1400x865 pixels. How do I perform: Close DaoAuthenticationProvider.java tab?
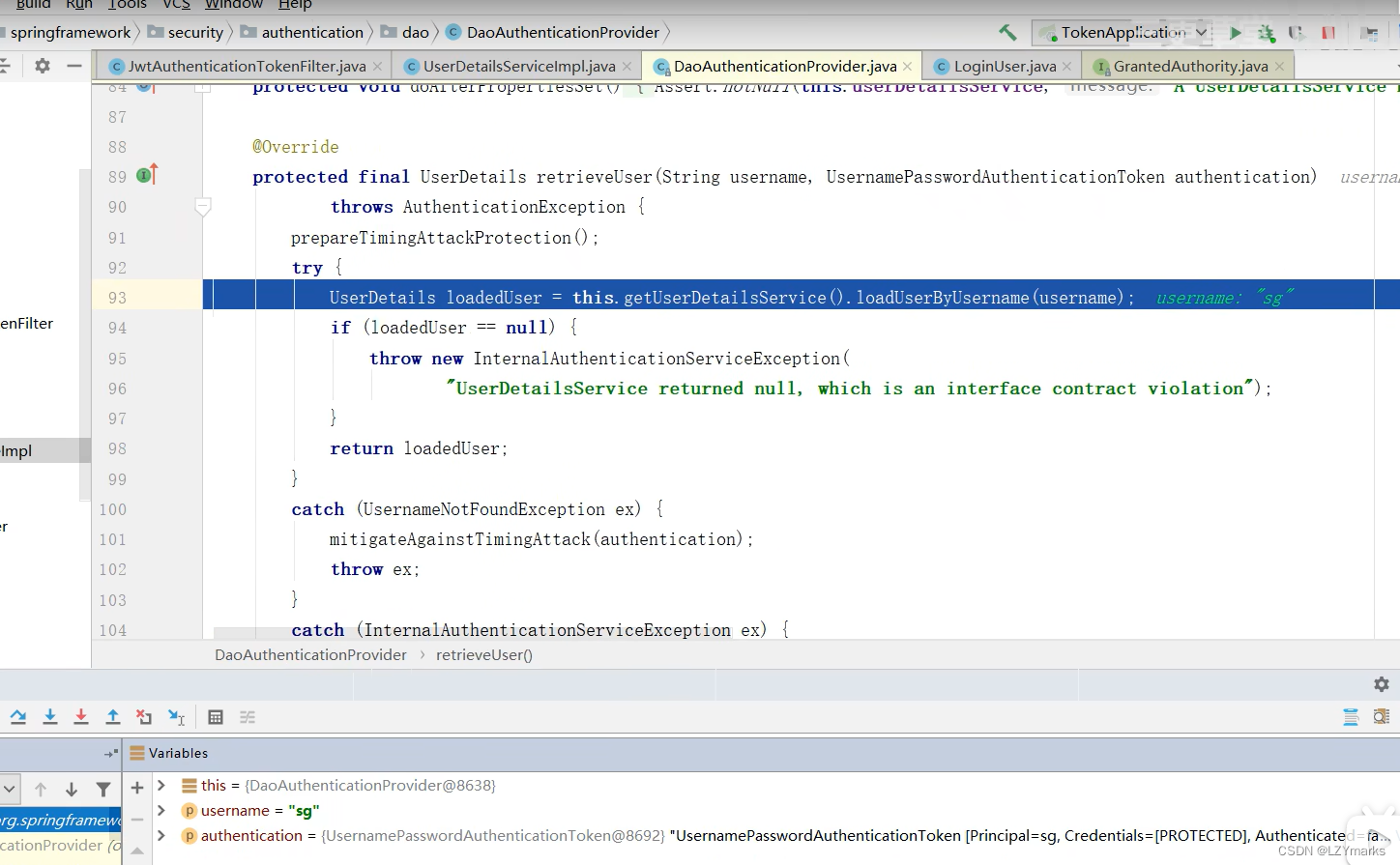(x=908, y=67)
